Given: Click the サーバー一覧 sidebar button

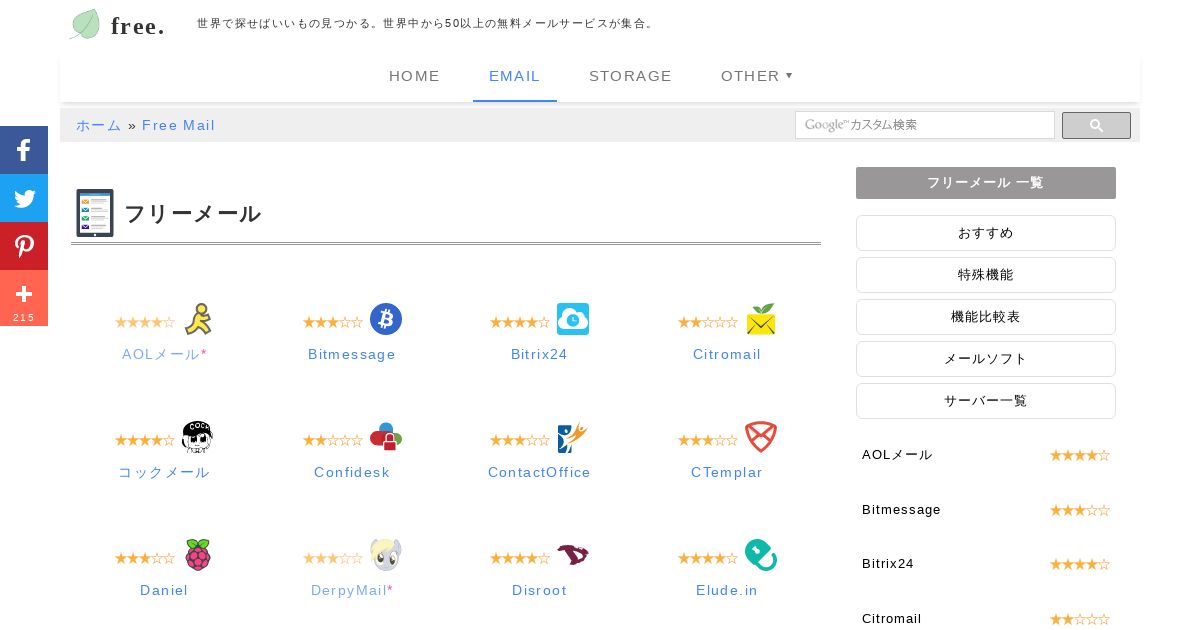Looking at the screenshot, I should pyautogui.click(x=986, y=401).
